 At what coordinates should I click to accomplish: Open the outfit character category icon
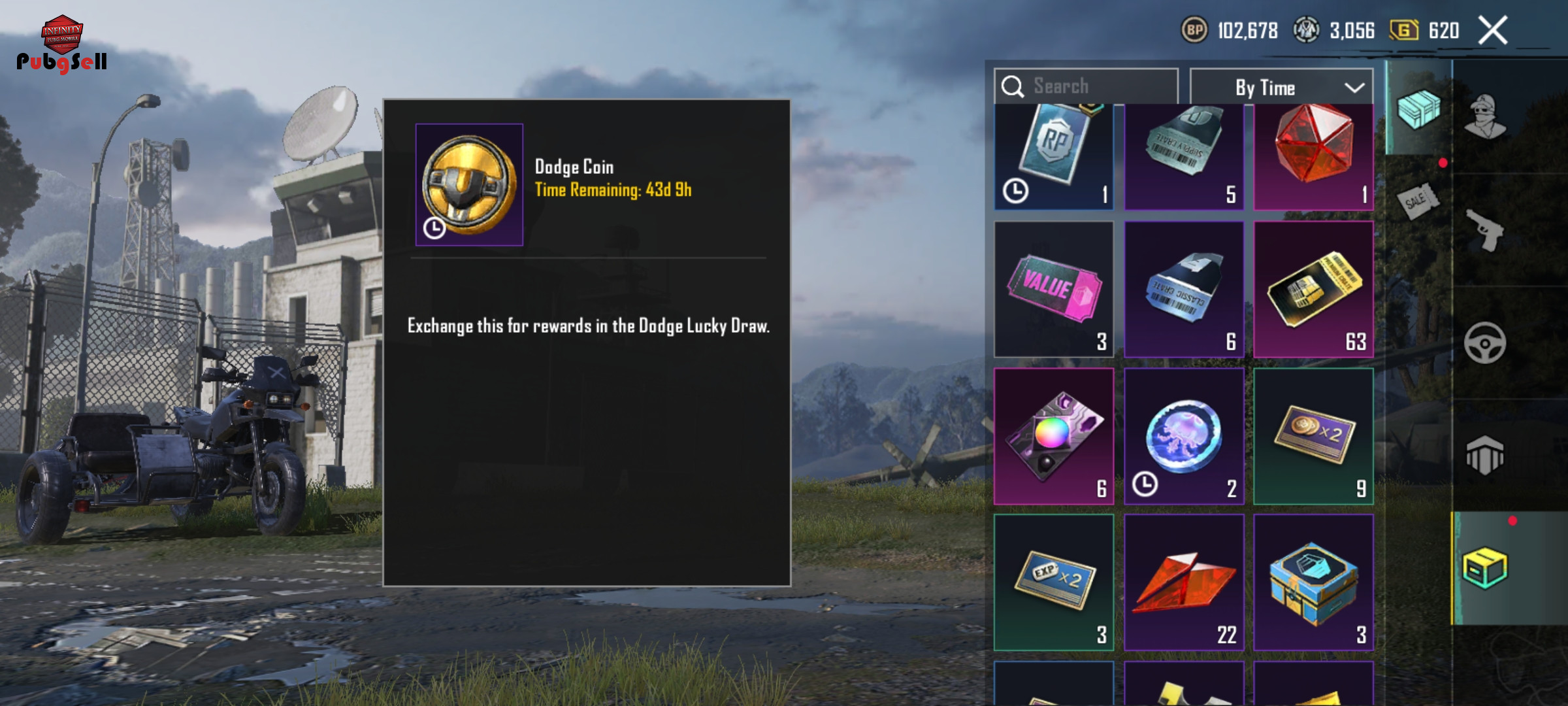1485,116
